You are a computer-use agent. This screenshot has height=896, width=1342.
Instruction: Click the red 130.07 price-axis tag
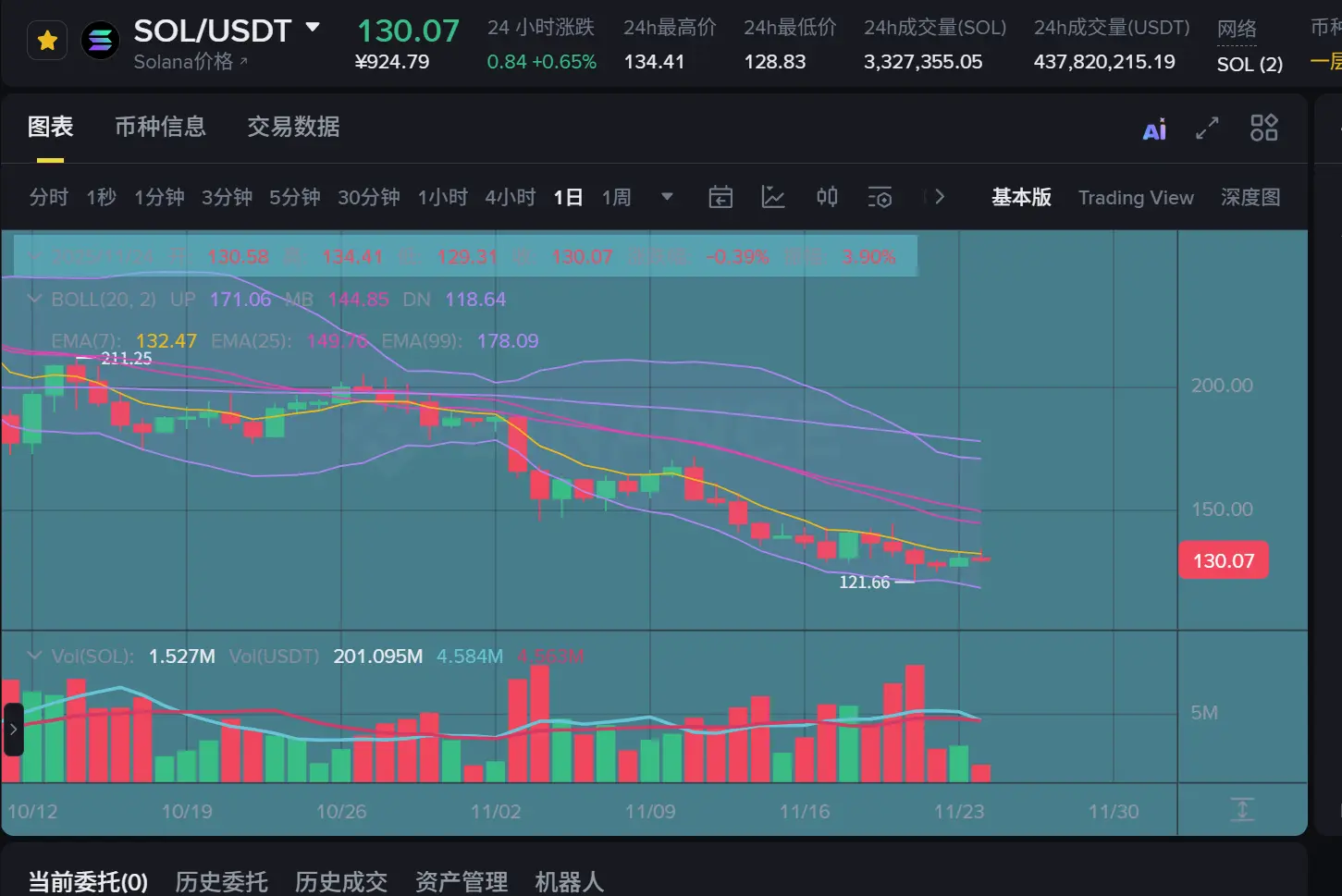1223,560
